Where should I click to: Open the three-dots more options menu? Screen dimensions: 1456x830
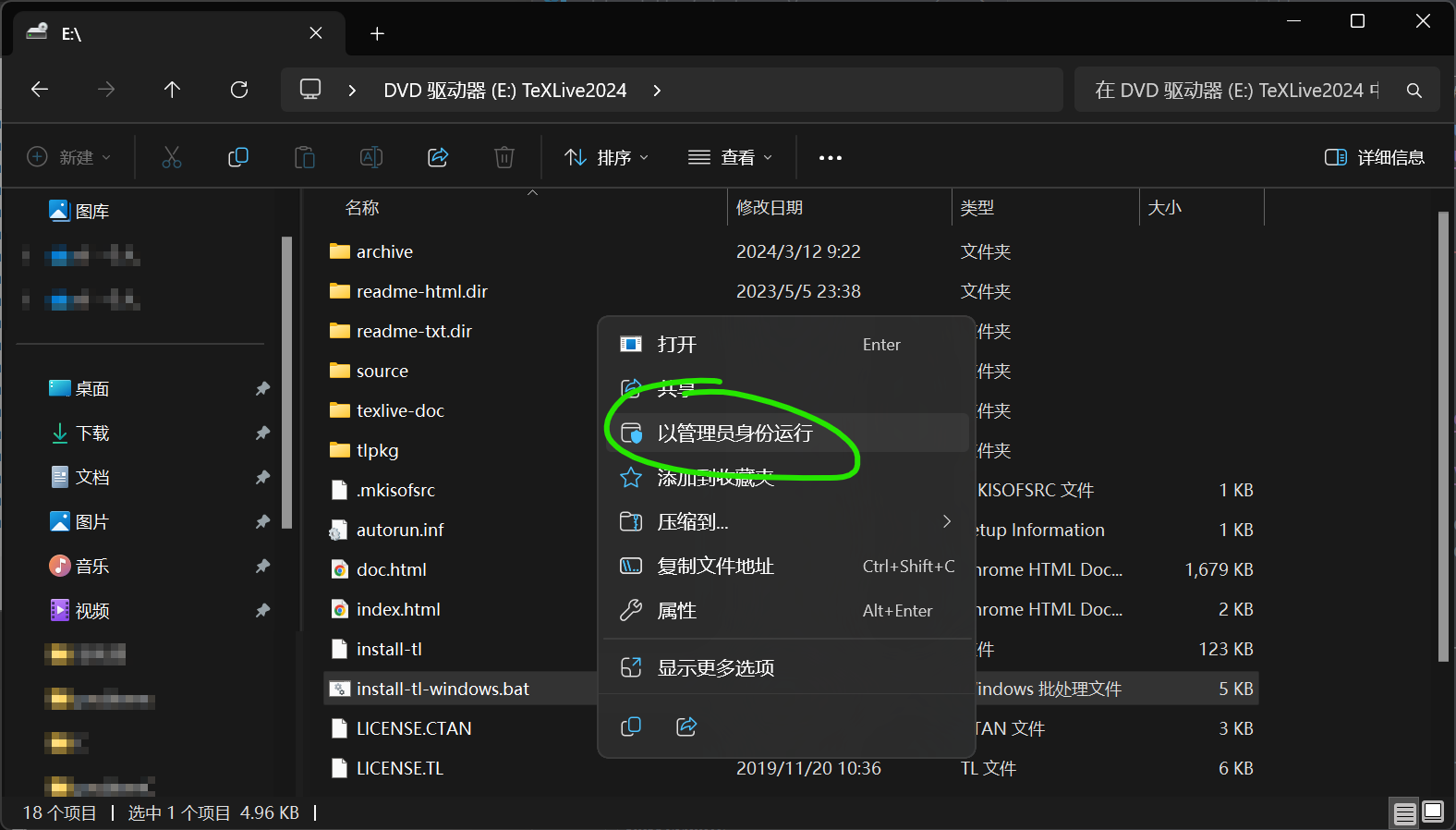[830, 158]
